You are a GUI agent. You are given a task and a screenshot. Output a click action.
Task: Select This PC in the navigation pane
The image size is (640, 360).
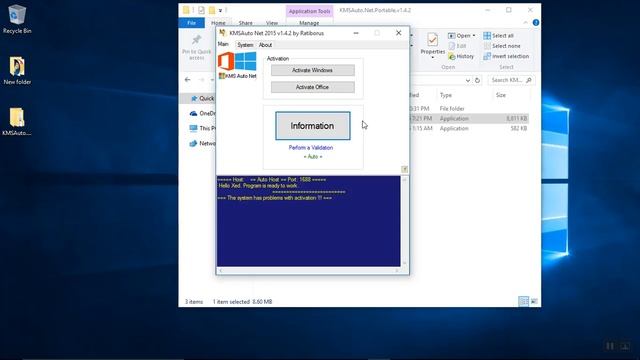pyautogui.click(x=202, y=128)
